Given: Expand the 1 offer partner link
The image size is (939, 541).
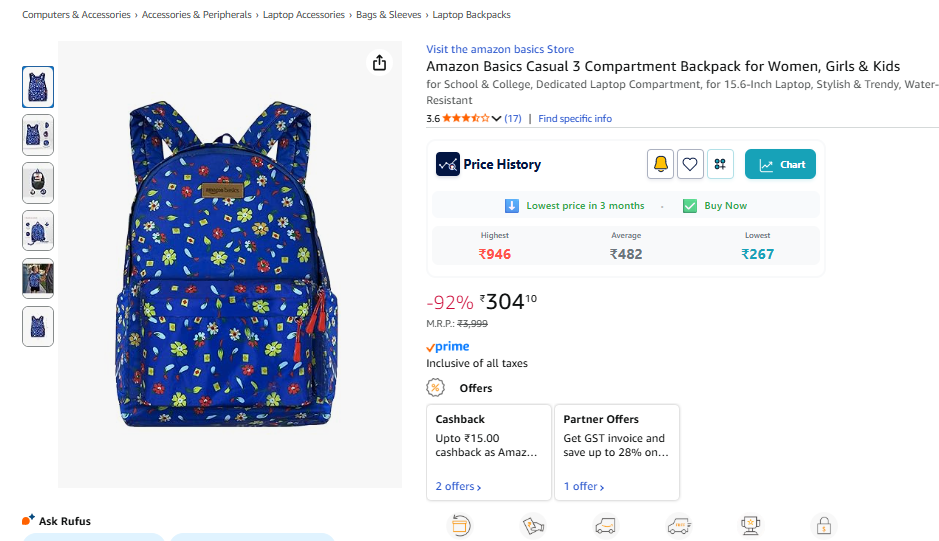Looking at the screenshot, I should (584, 487).
